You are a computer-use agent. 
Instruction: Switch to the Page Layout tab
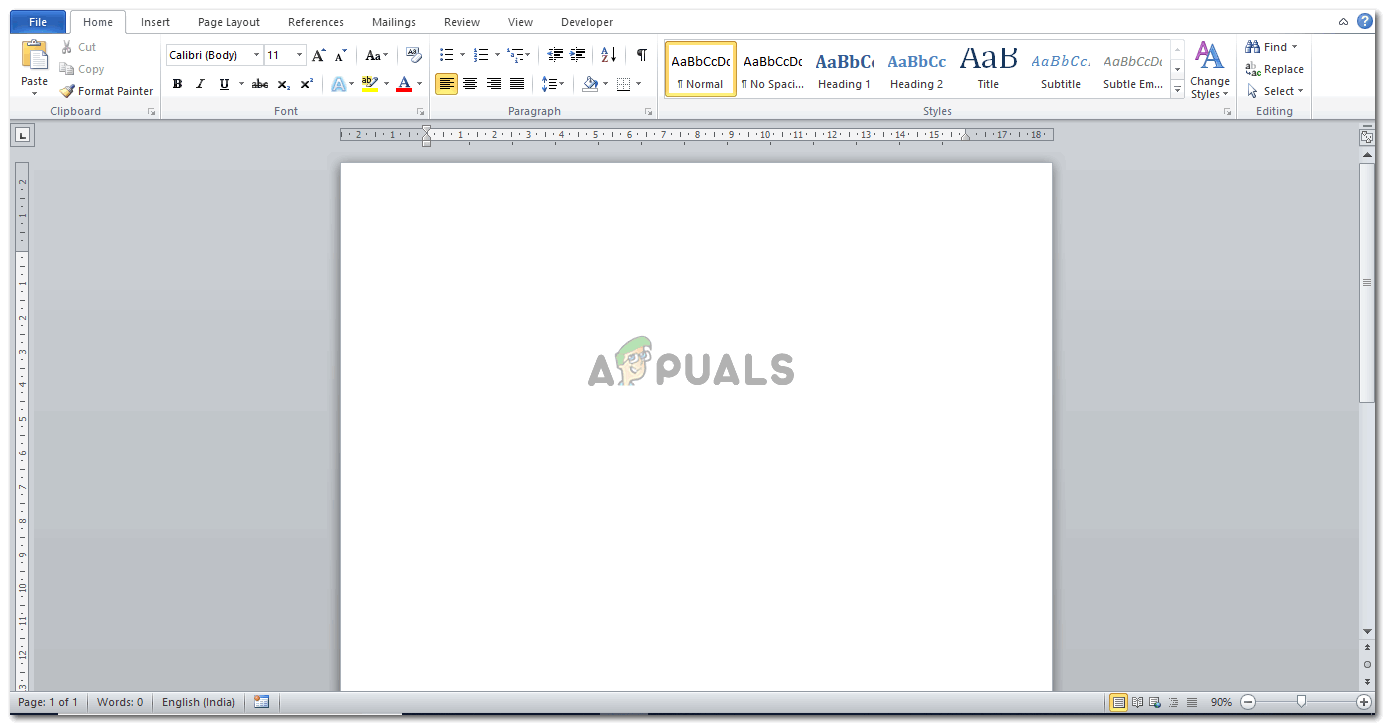click(x=229, y=22)
